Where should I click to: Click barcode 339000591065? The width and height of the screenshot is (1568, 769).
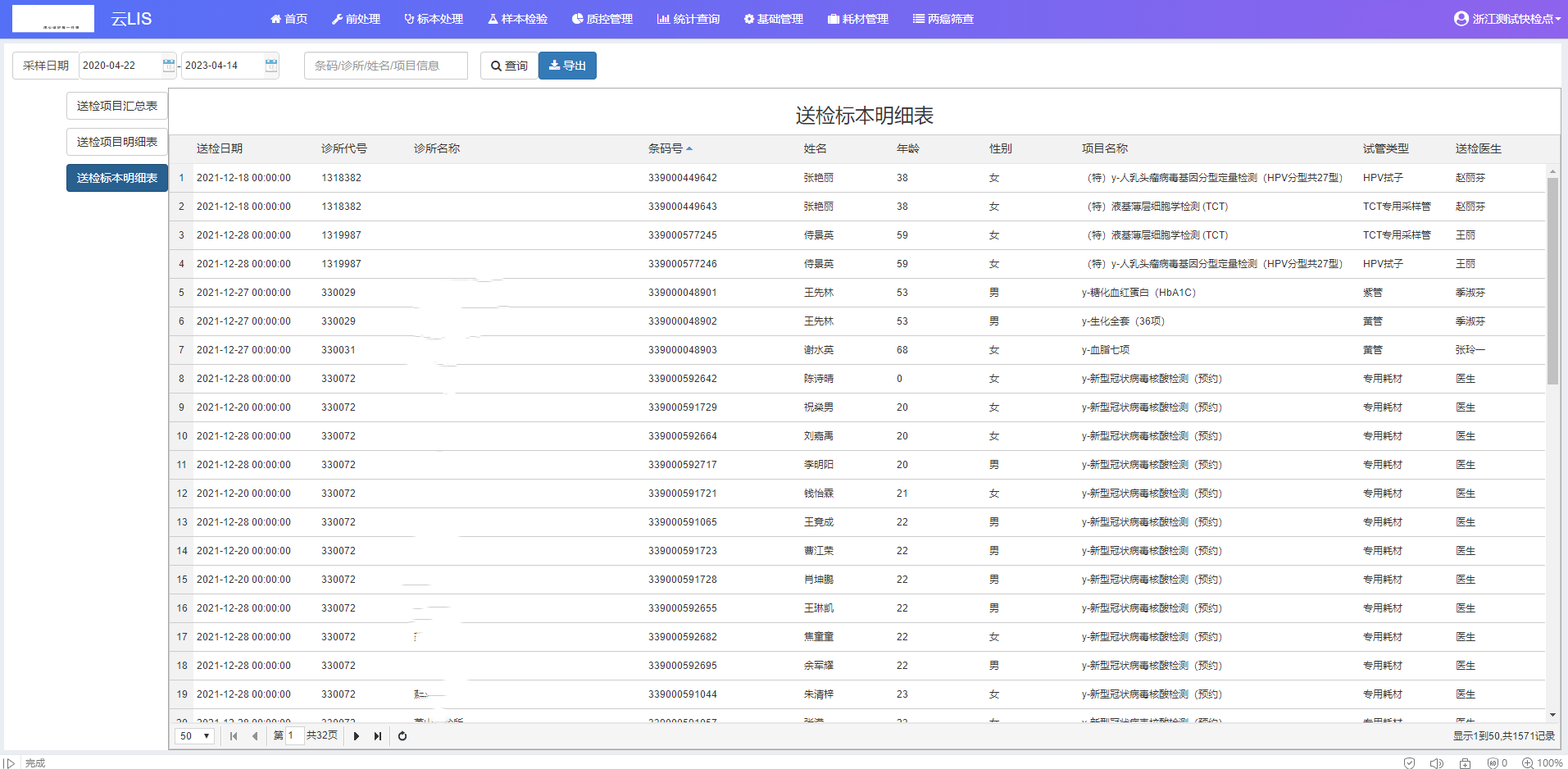pos(683,522)
